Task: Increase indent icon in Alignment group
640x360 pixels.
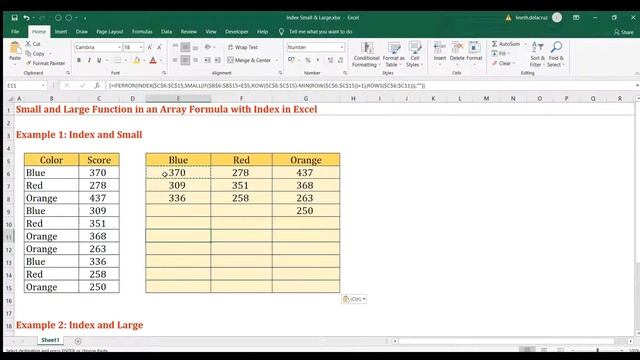Action: [218, 60]
